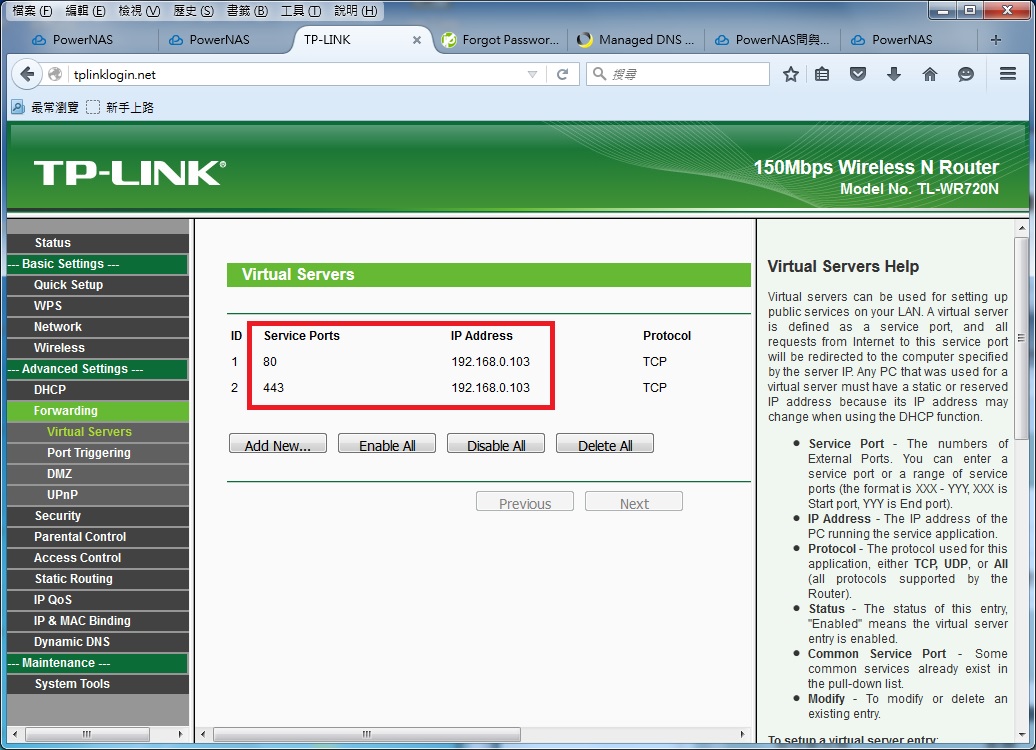Screen dimensions: 1036x750
Task: Open the 歷史 (S) menu
Action: pos(193,11)
